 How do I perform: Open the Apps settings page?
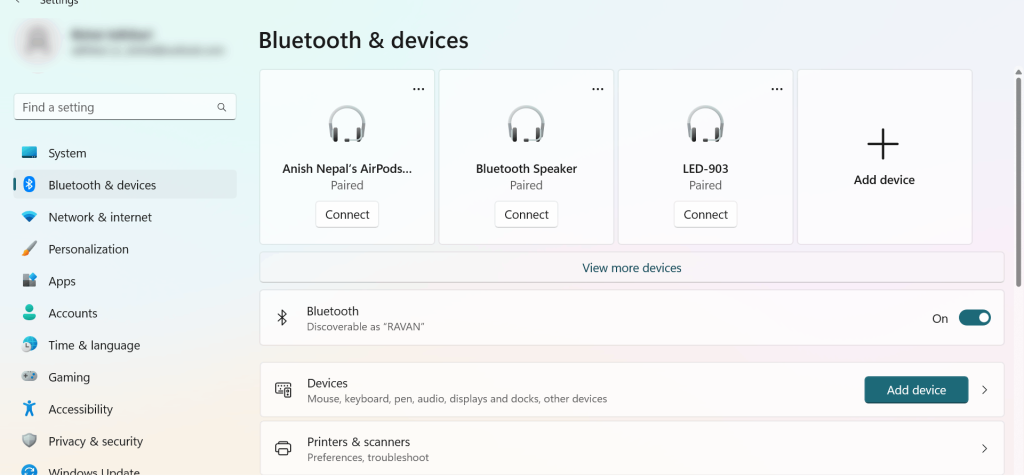(125, 281)
